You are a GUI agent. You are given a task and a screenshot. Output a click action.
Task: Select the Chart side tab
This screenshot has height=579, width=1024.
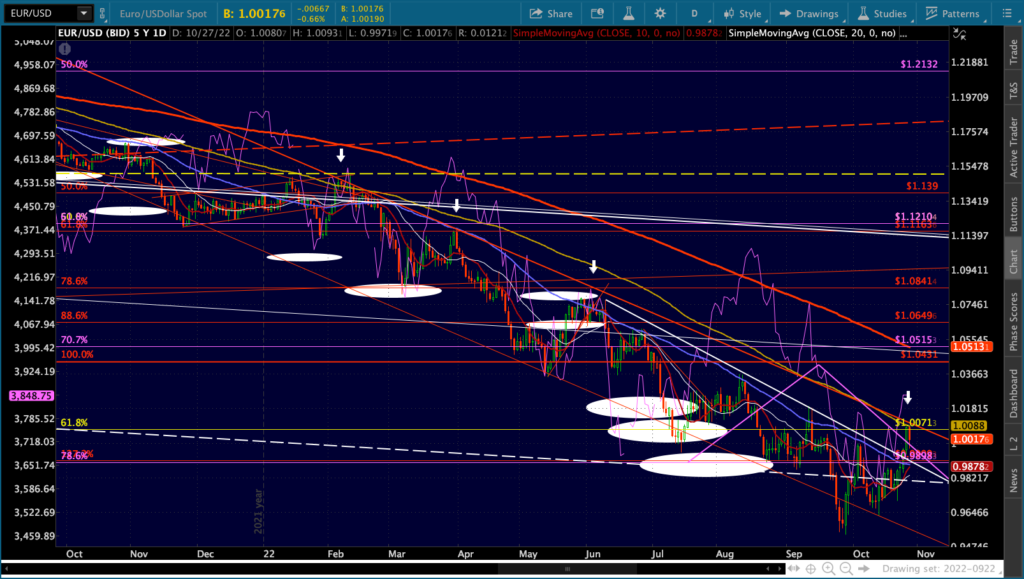[1014, 261]
